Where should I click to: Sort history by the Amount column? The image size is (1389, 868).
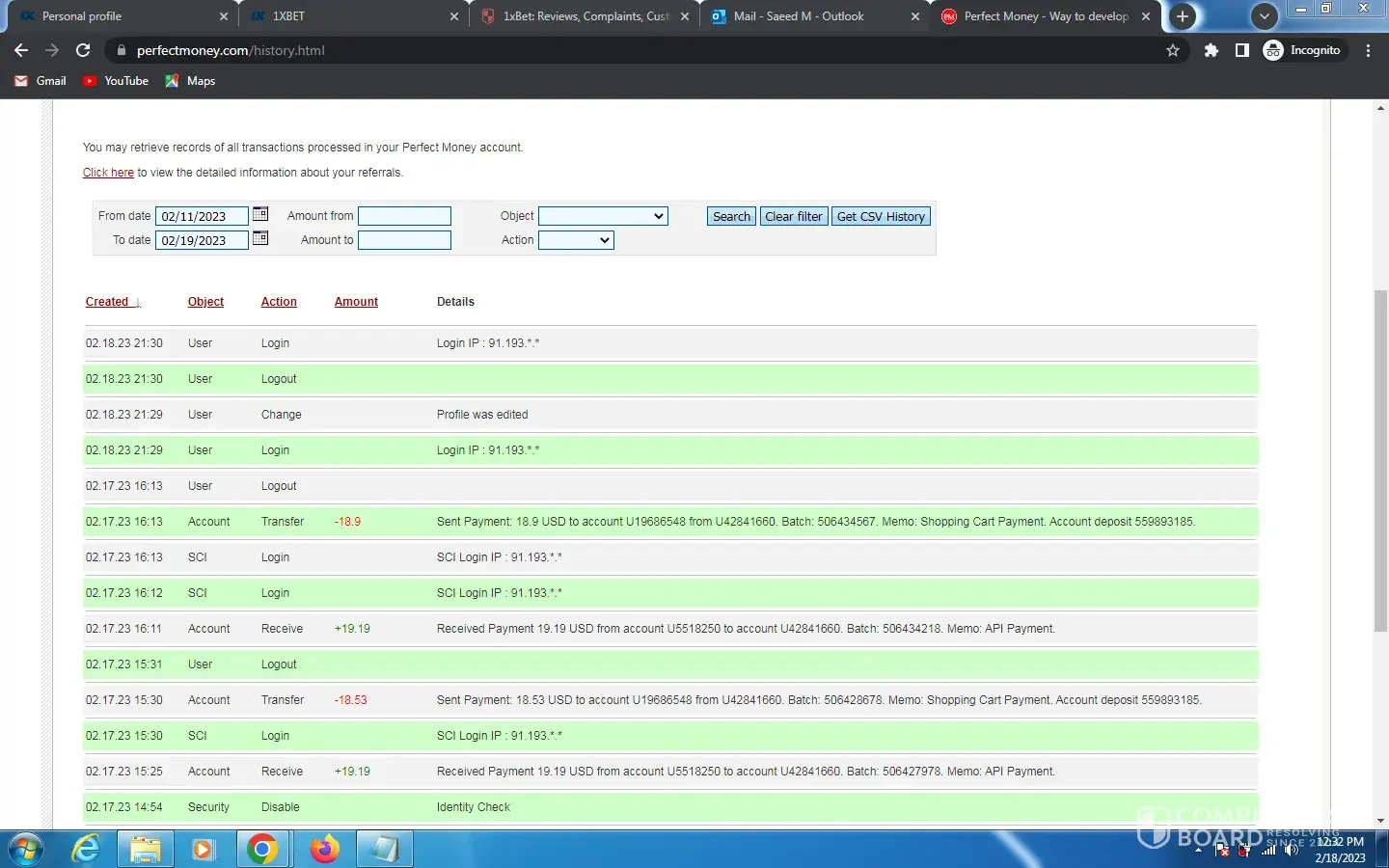pyautogui.click(x=356, y=302)
